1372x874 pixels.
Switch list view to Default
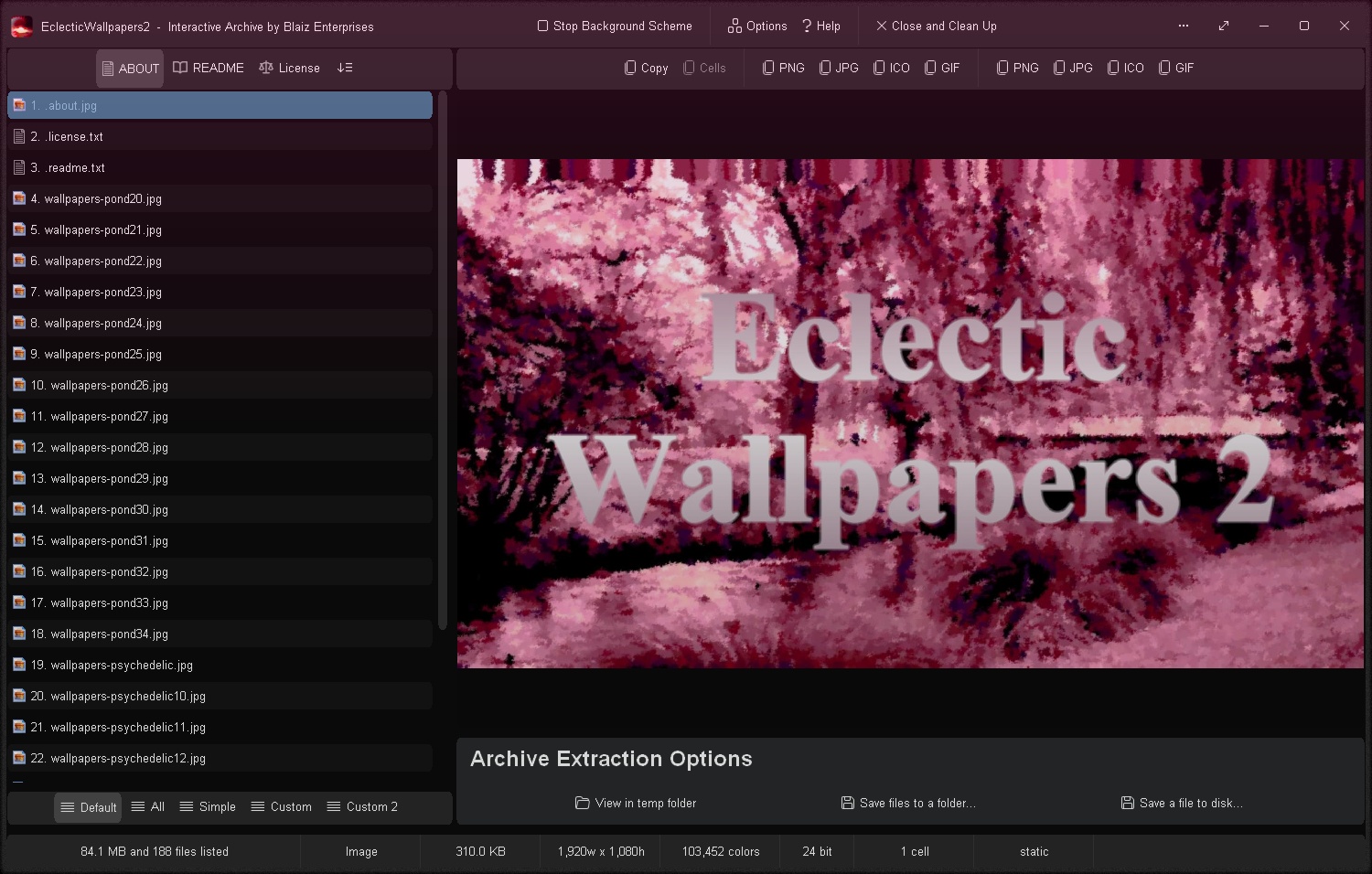89,807
